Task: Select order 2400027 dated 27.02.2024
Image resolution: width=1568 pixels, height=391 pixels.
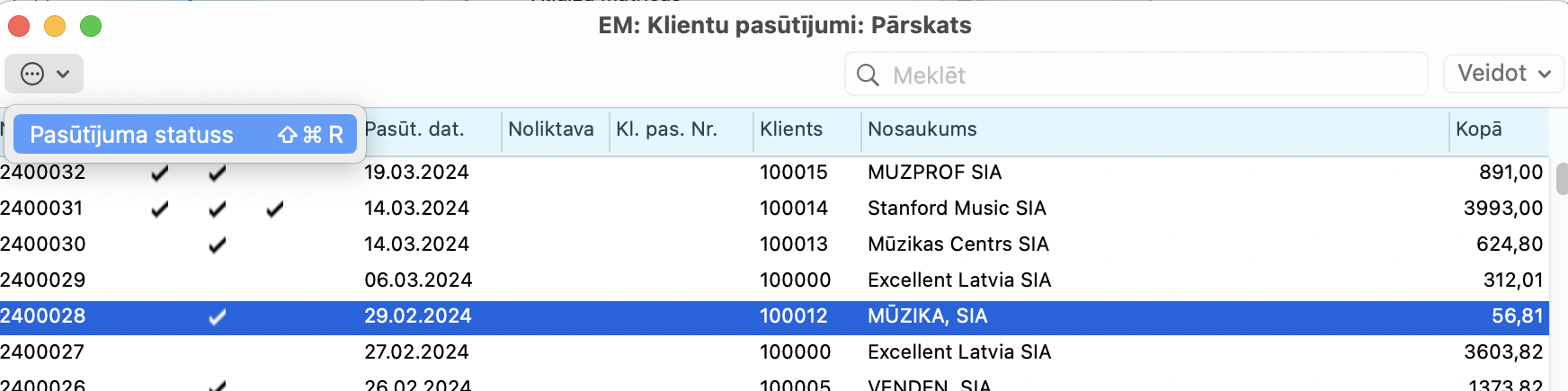Action: [418, 352]
